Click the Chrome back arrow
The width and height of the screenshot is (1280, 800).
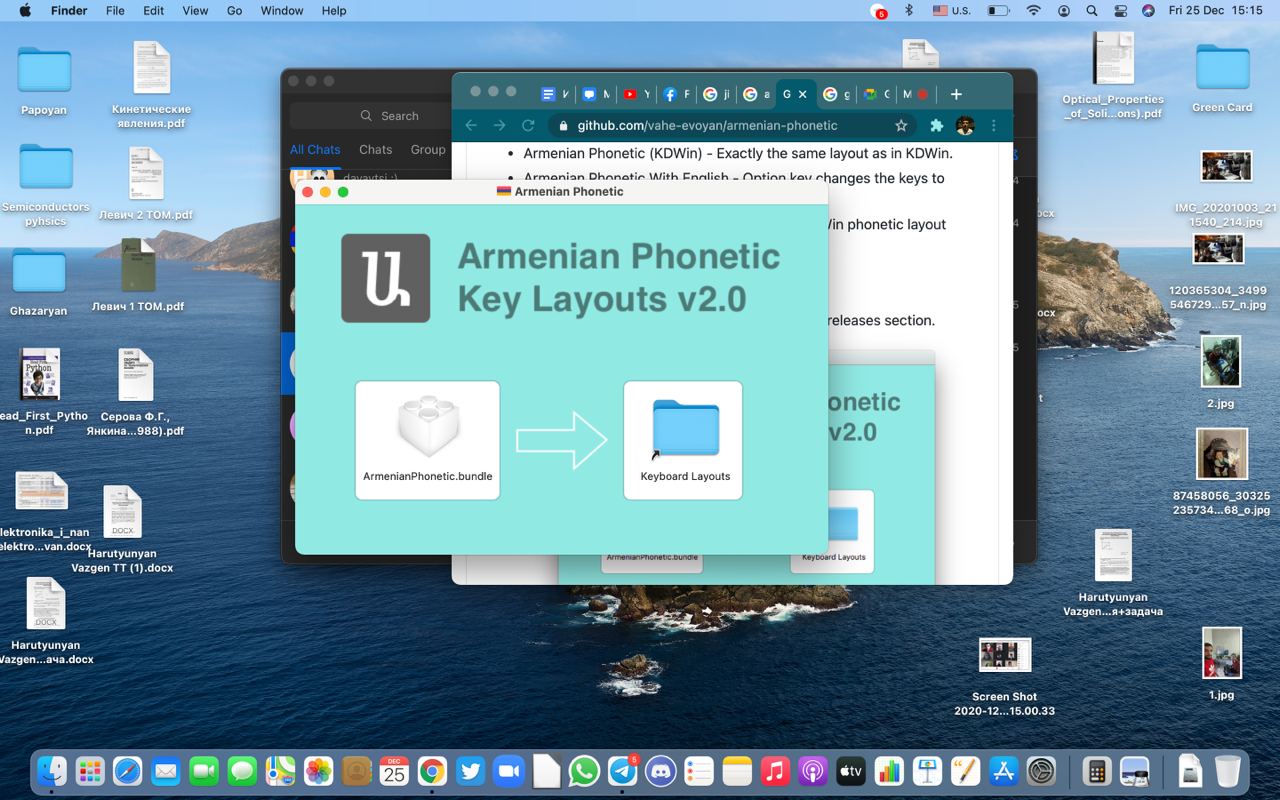(471, 125)
